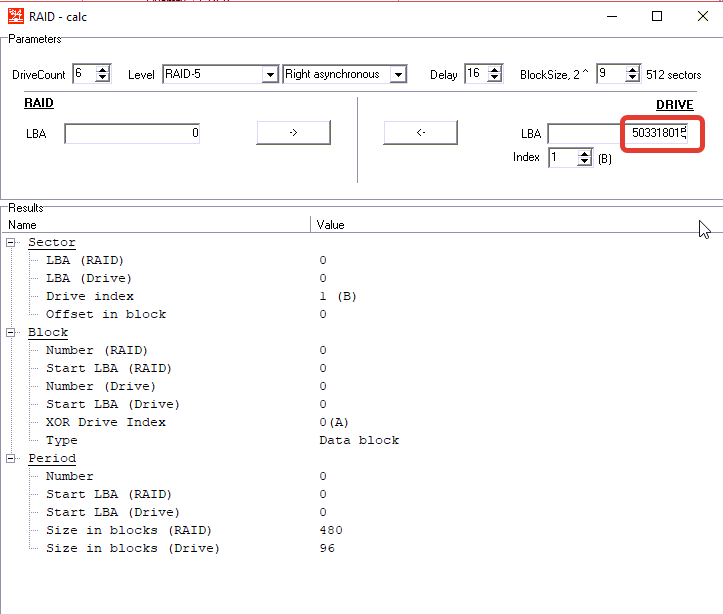This screenshot has height=614, width=723.
Task: Select the Size in blocks (RAID) row
Action: pos(128,530)
